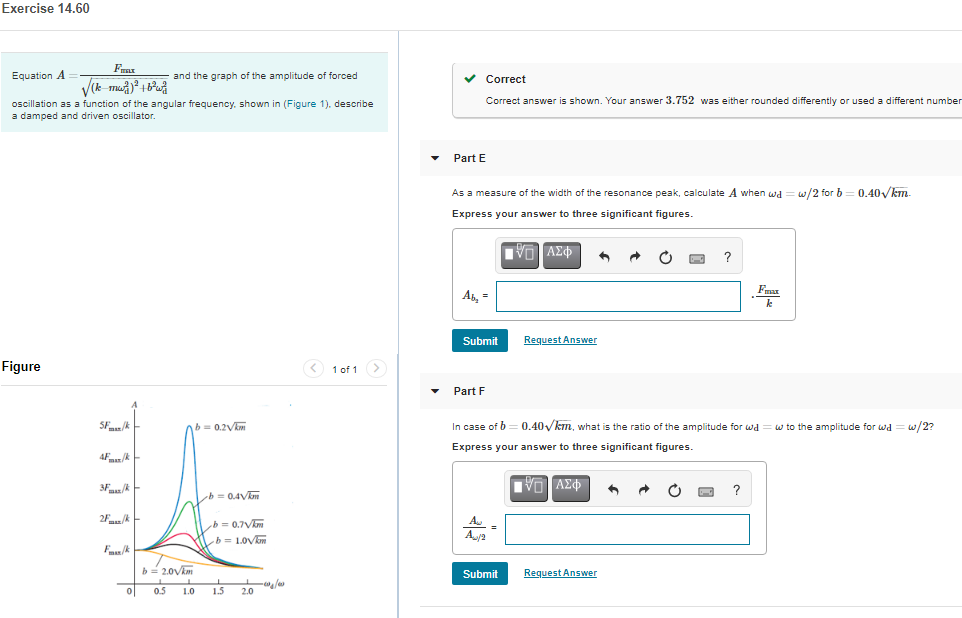Collapse the Part F section
The height and width of the screenshot is (618, 962).
click(434, 390)
